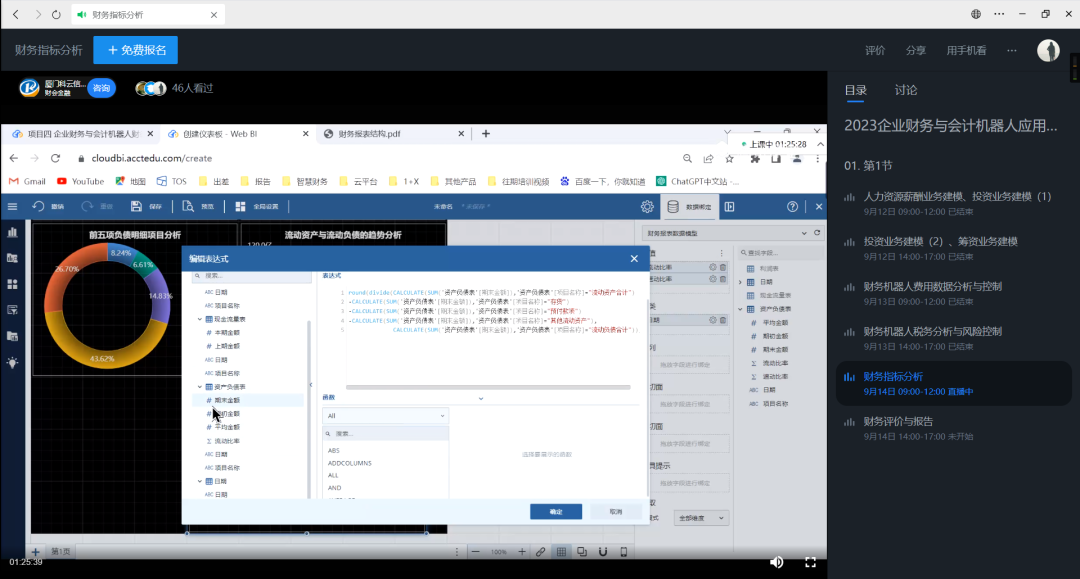Refresh the data model with the reload icon

coord(817,233)
